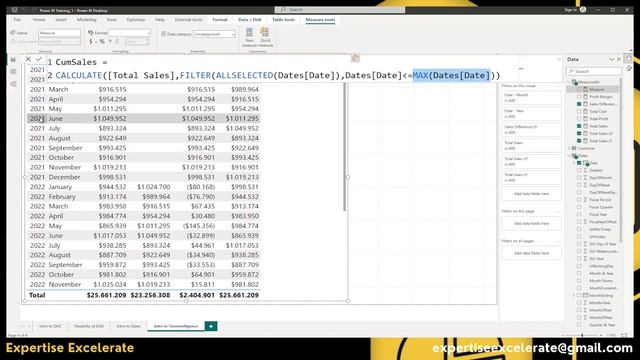Viewport: 640px width, 360px height.
Task: Open Table view from left sidebar
Action: click(13, 72)
